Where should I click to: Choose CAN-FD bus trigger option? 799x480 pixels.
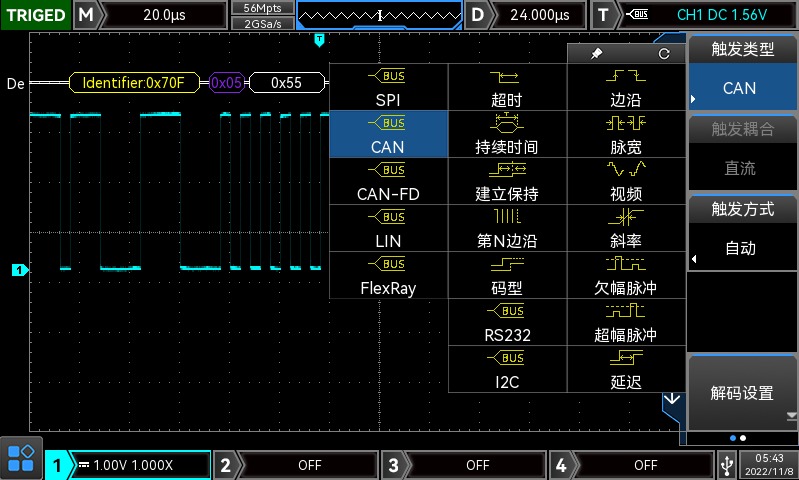click(388, 182)
